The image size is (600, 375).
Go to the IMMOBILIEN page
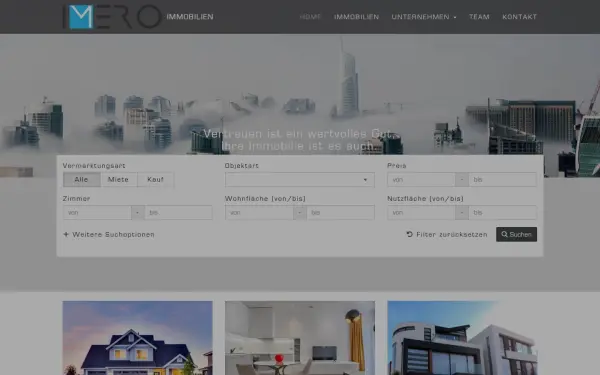click(x=356, y=17)
